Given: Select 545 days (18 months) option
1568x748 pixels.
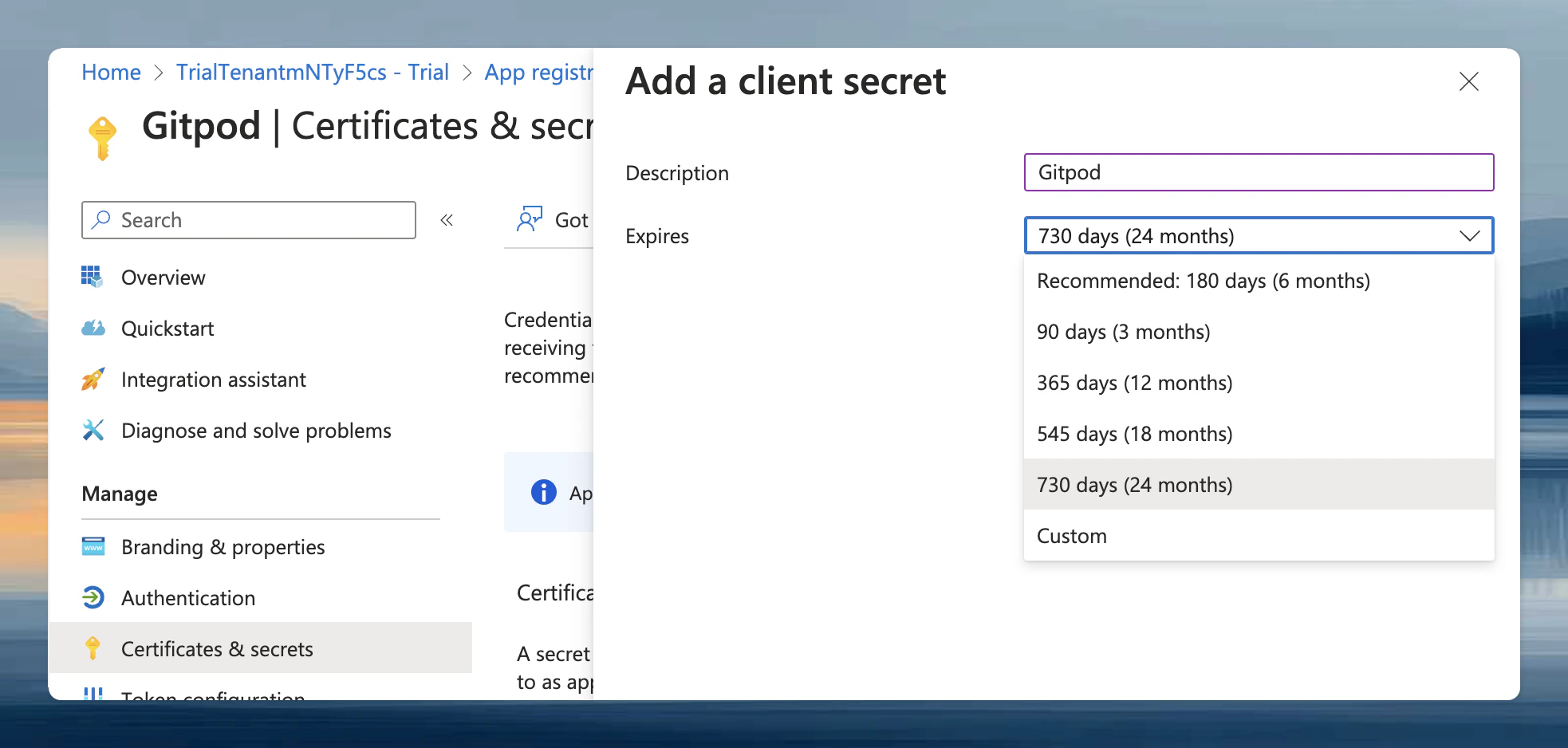Looking at the screenshot, I should (x=1259, y=434).
